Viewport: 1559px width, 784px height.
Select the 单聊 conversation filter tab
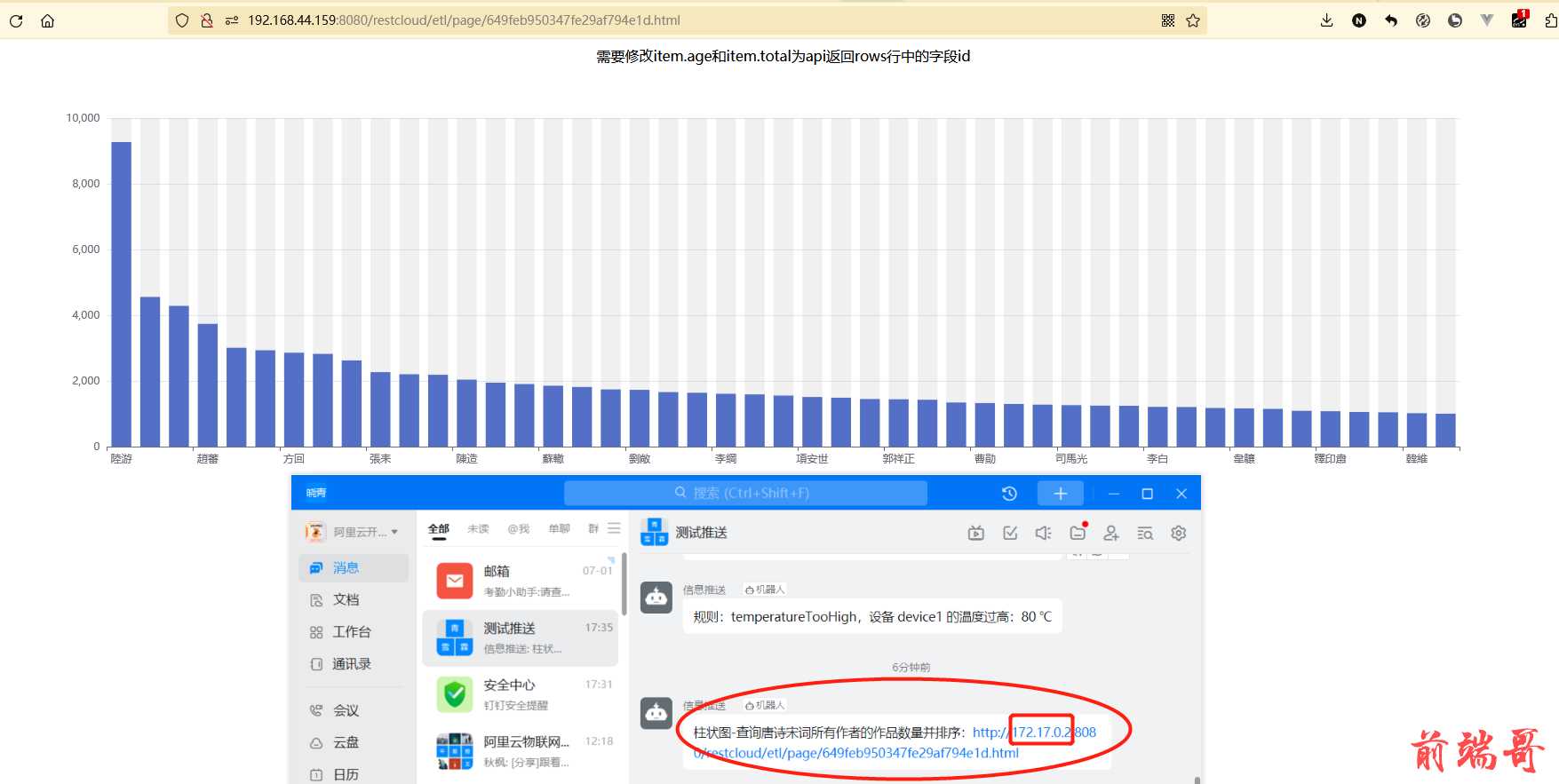(559, 528)
